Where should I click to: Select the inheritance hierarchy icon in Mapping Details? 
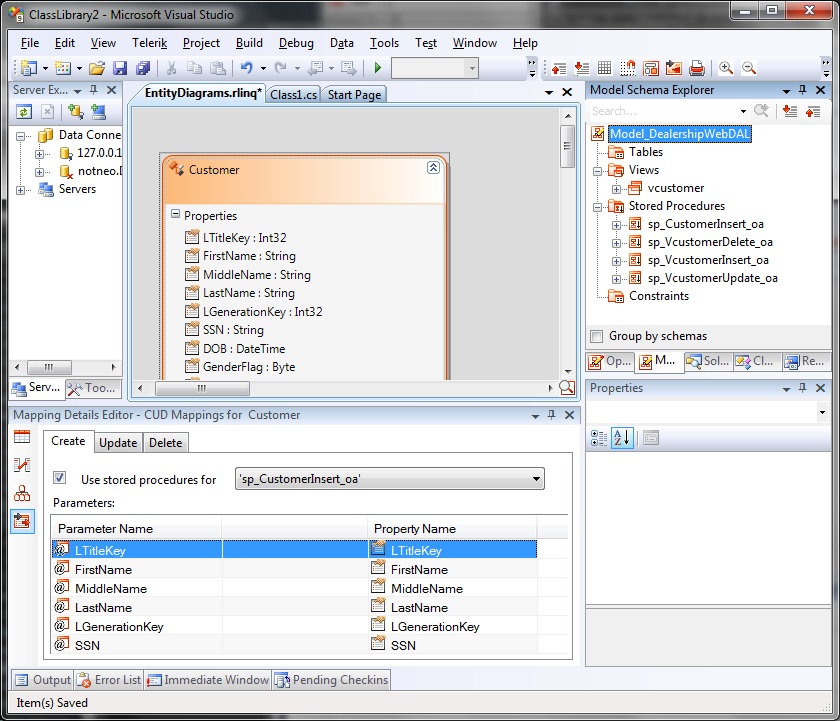[x=22, y=493]
